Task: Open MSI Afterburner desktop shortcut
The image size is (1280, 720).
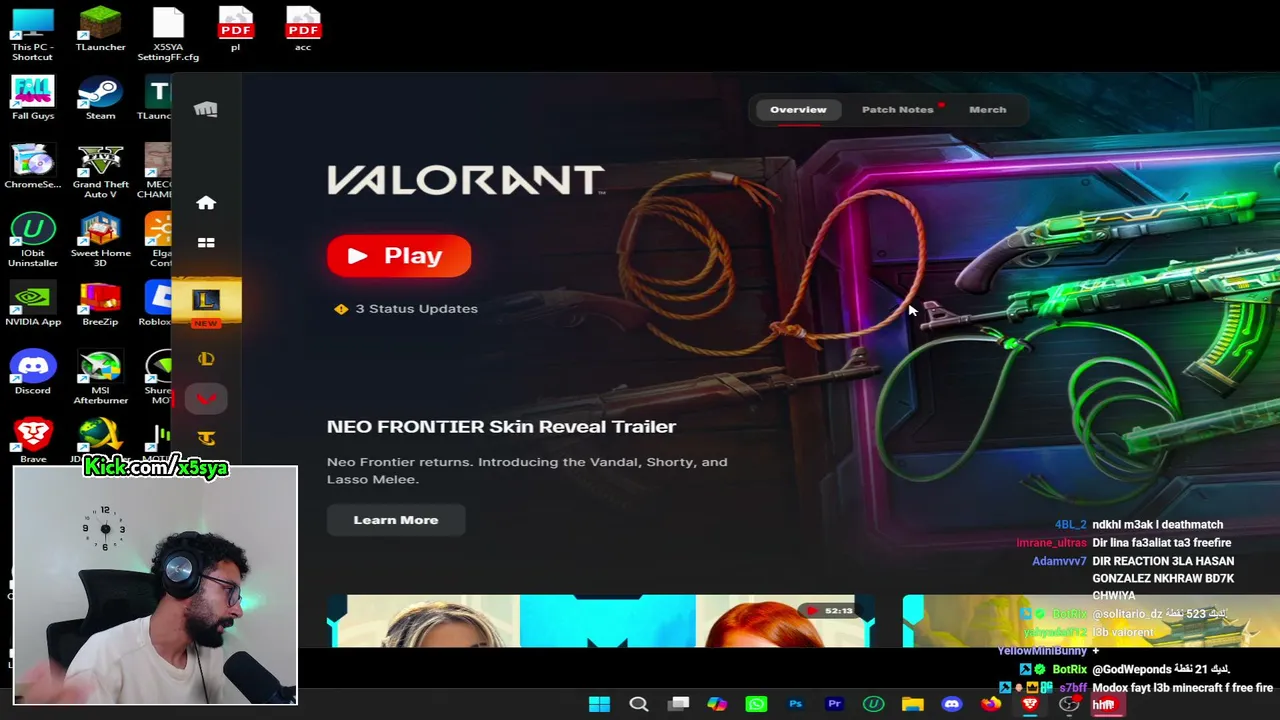Action: 100,377
